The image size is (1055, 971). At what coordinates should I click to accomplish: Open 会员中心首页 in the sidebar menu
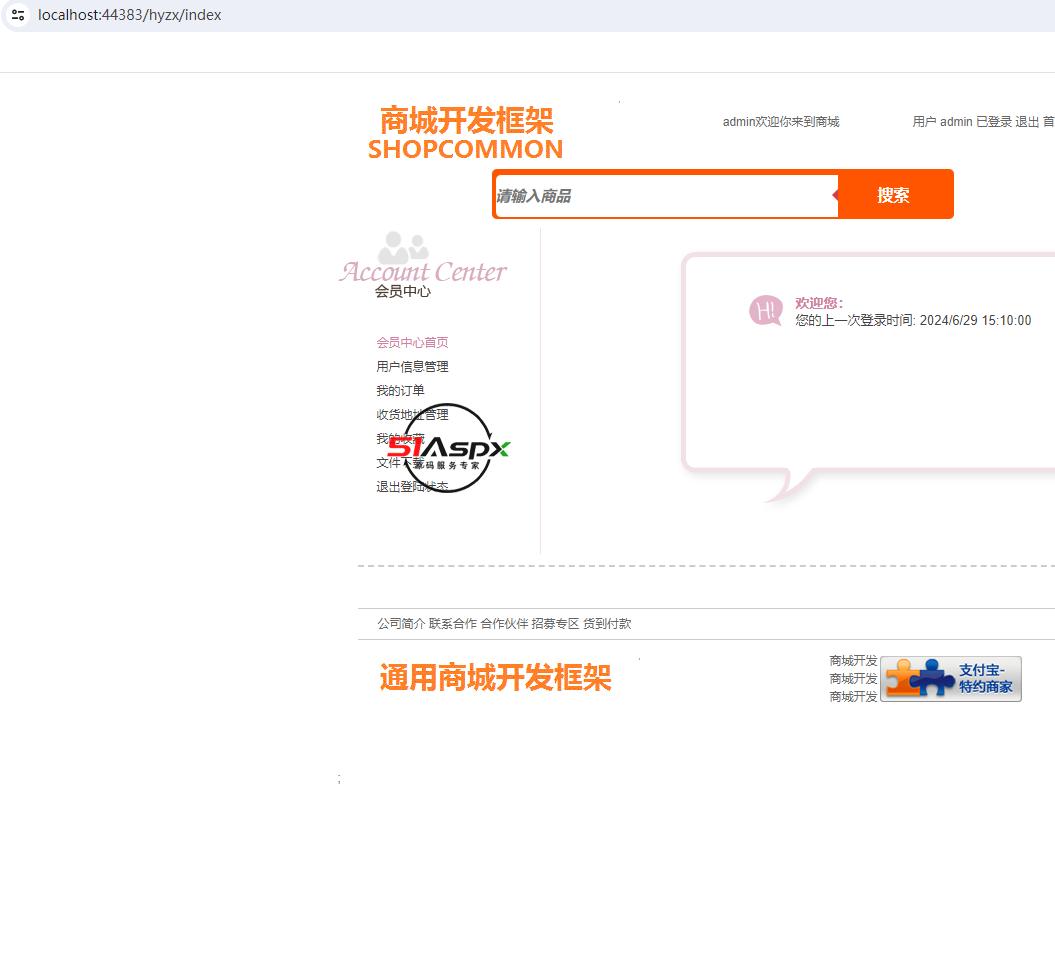tap(412, 343)
